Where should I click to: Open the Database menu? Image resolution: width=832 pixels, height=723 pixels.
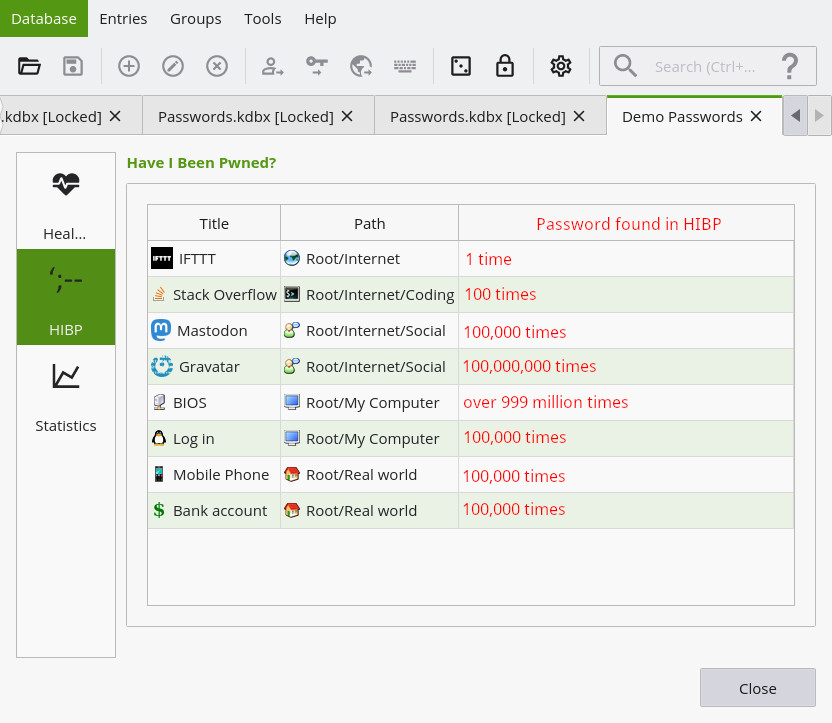(44, 19)
